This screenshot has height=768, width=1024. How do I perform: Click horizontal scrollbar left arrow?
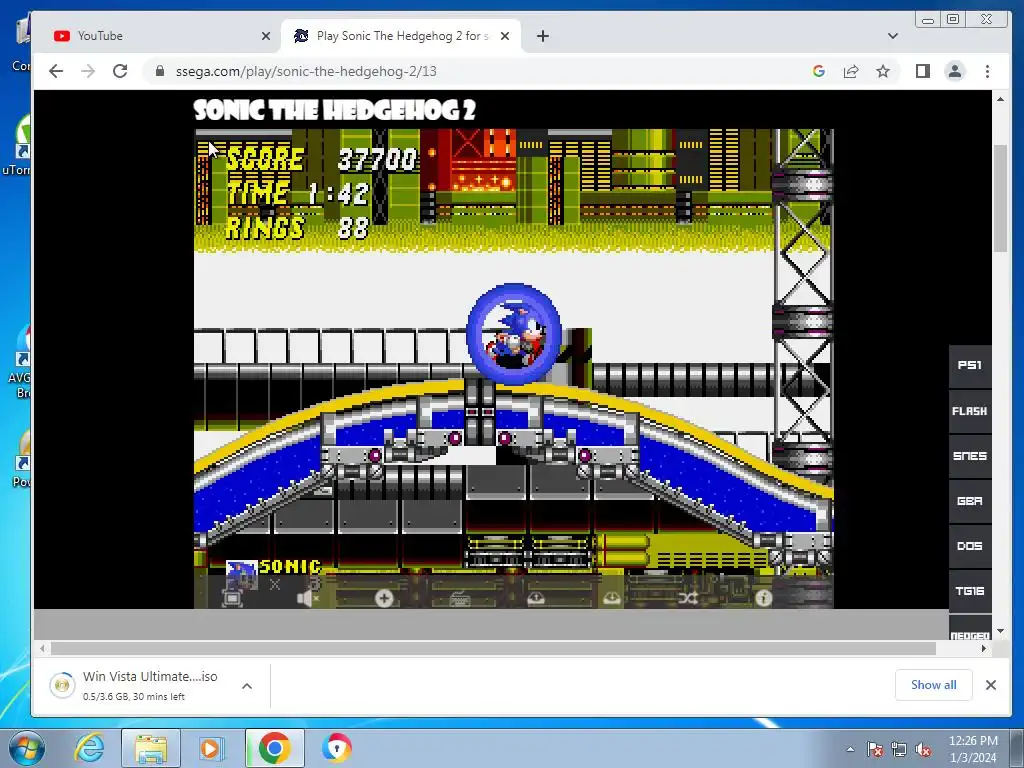[x=42, y=648]
